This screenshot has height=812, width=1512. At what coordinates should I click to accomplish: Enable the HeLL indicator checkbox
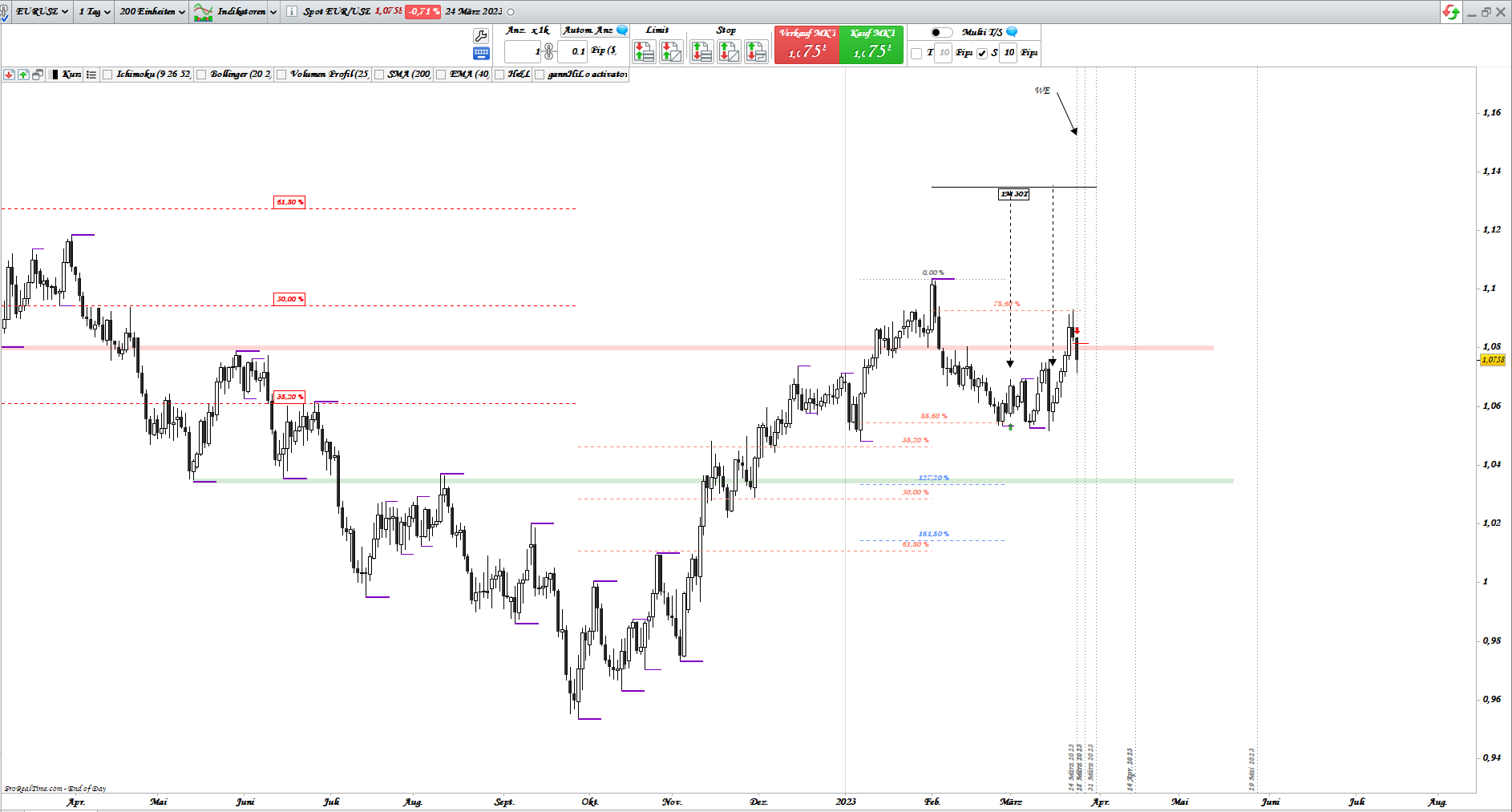(x=499, y=75)
